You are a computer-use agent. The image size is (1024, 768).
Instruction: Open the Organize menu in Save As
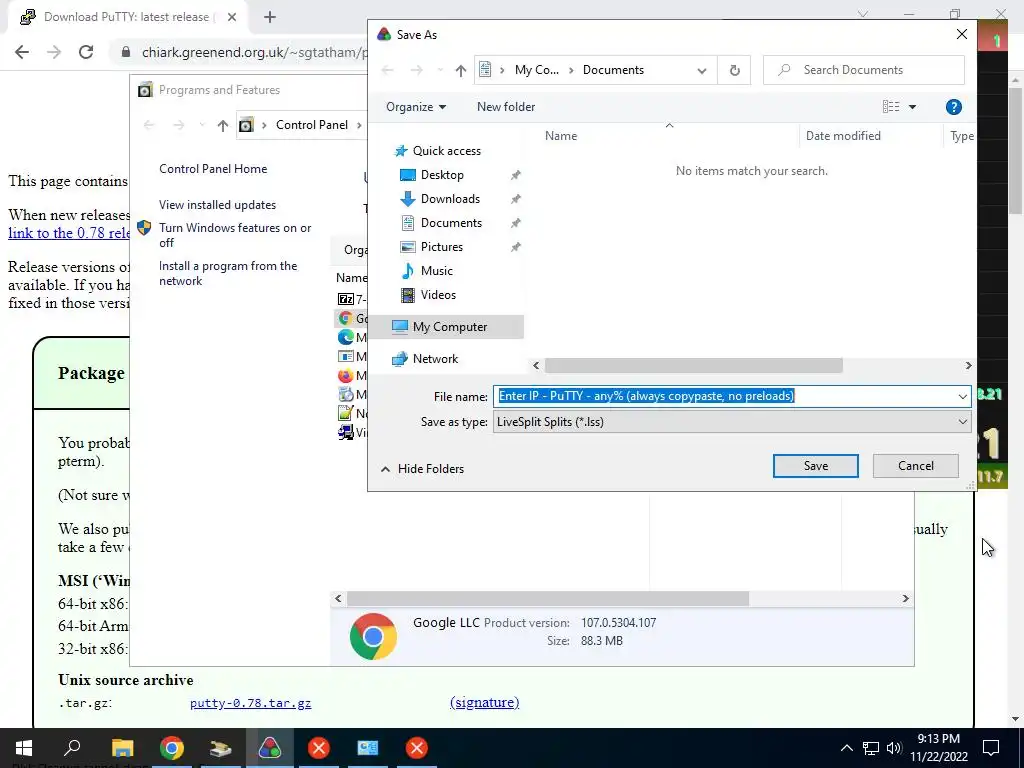(x=415, y=107)
